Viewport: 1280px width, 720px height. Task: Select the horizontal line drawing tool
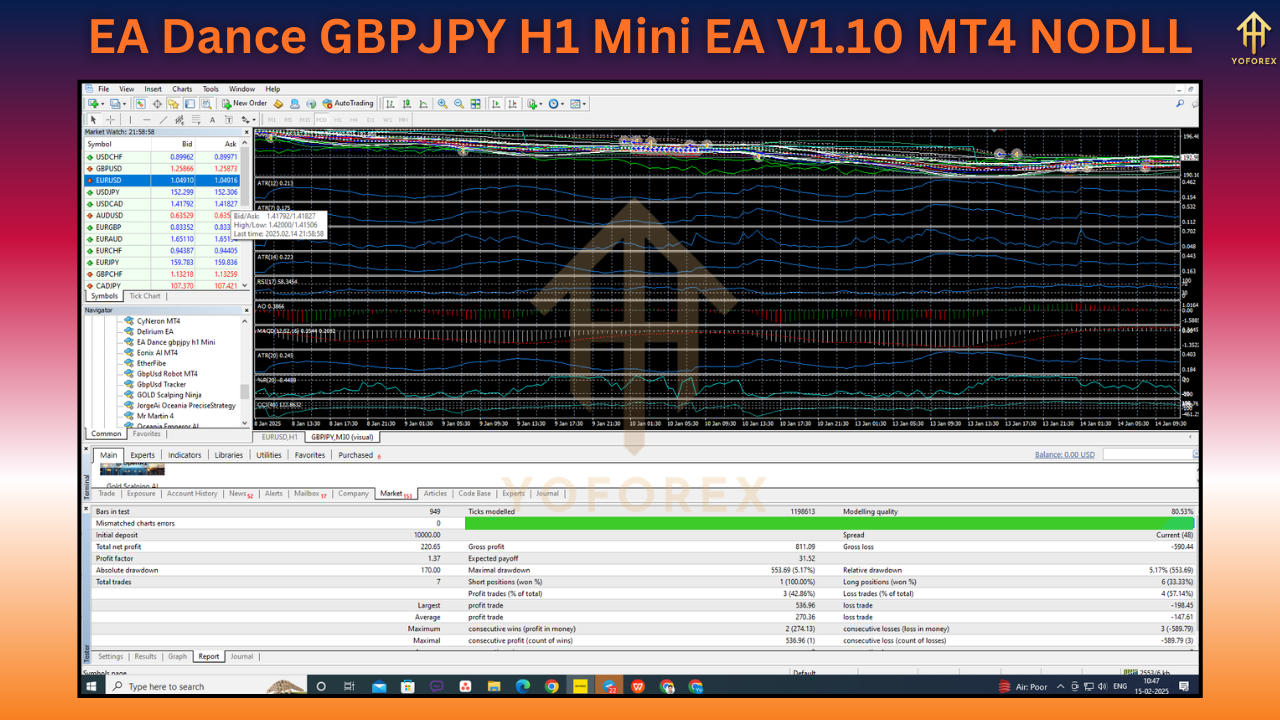[147, 119]
